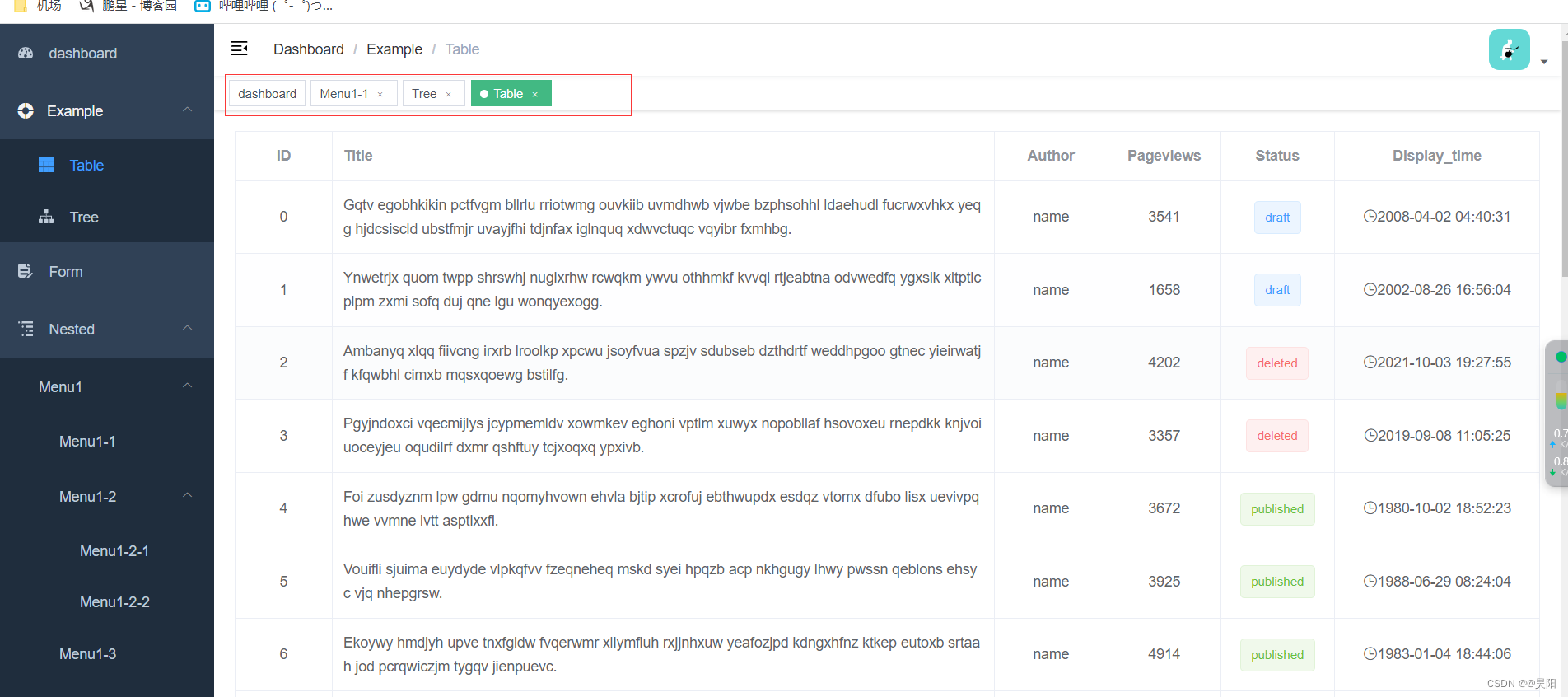Click the Tree hierarchy icon in sidebar
Screen dimensions: 1568x697
(46, 217)
